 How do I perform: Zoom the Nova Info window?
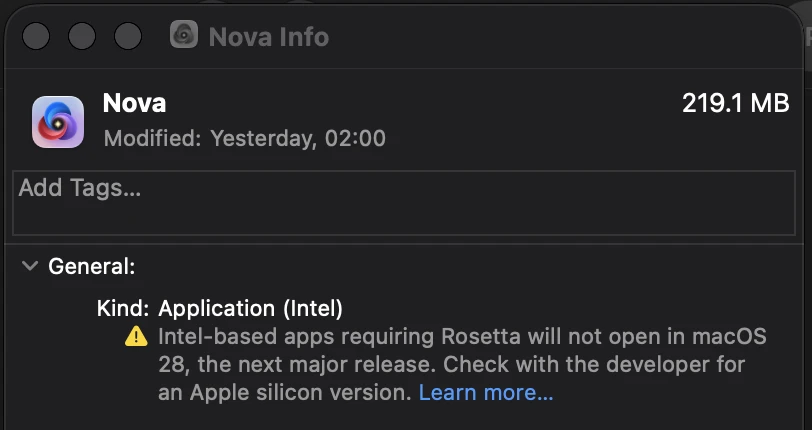click(x=128, y=36)
